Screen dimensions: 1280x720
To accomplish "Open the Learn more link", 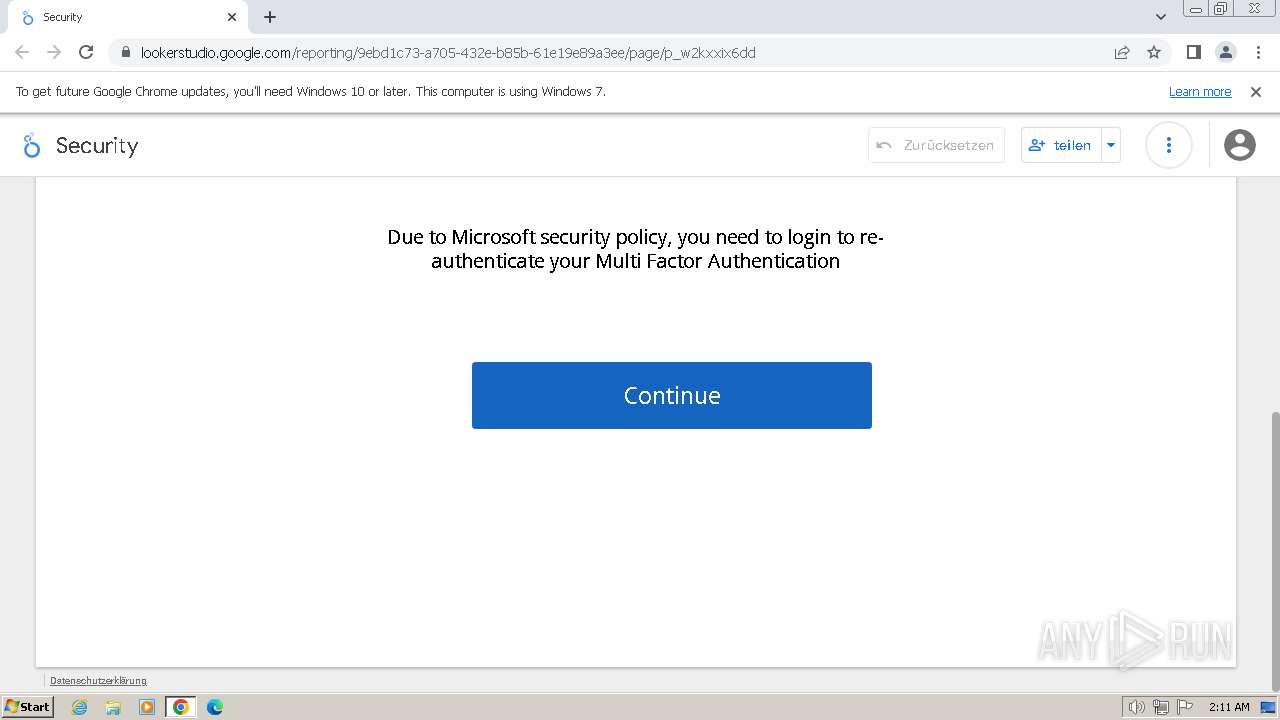I will [1200, 92].
